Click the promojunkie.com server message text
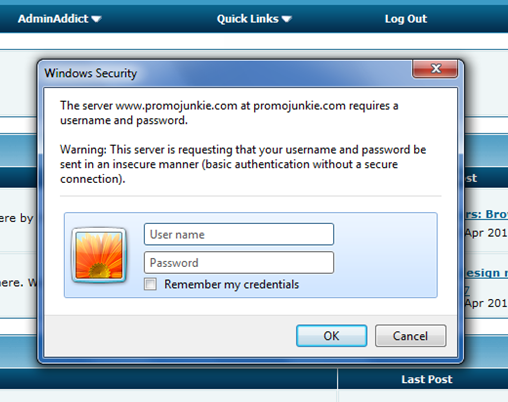The width and height of the screenshot is (508, 402). click(x=229, y=113)
